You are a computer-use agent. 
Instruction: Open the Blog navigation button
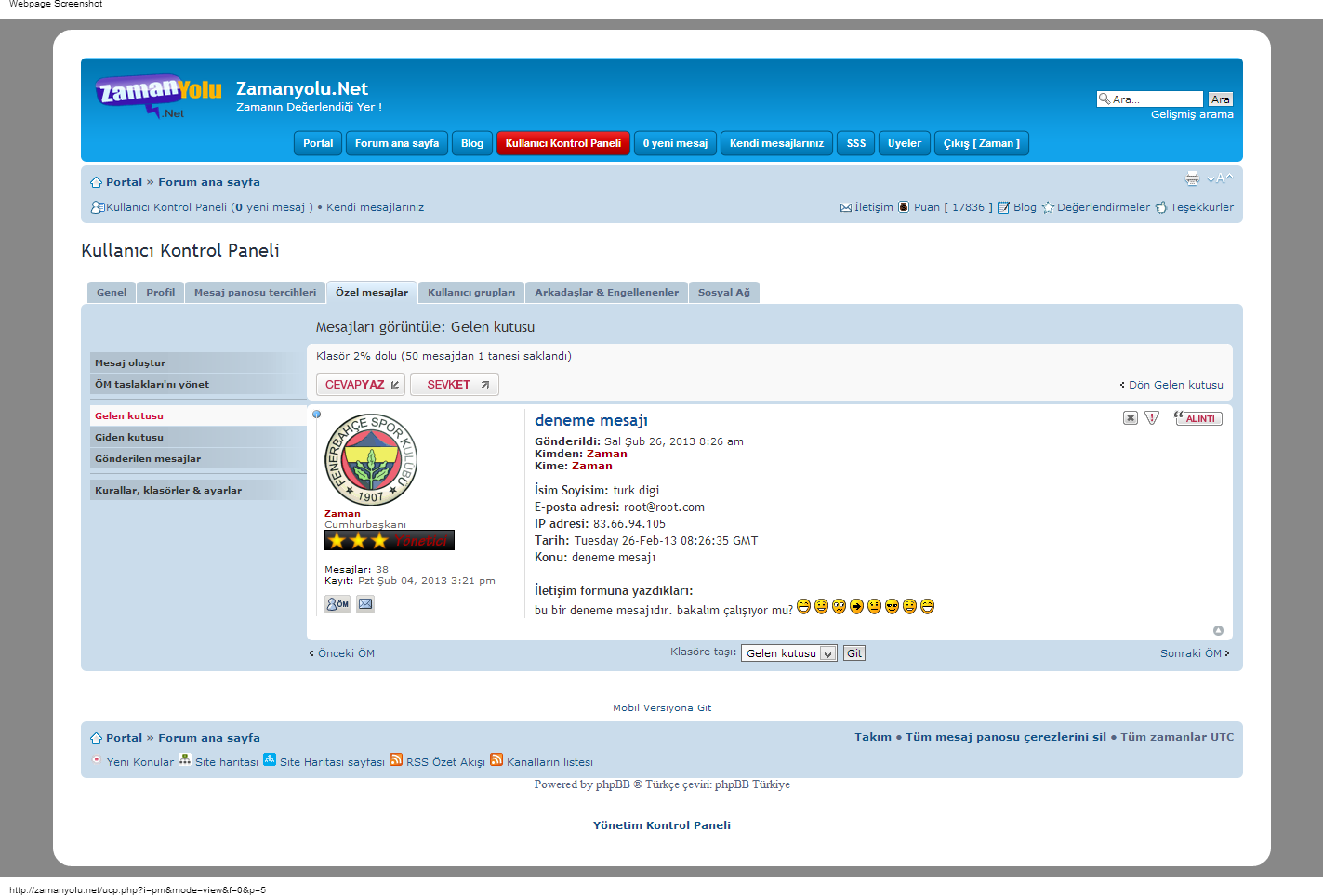[472, 143]
